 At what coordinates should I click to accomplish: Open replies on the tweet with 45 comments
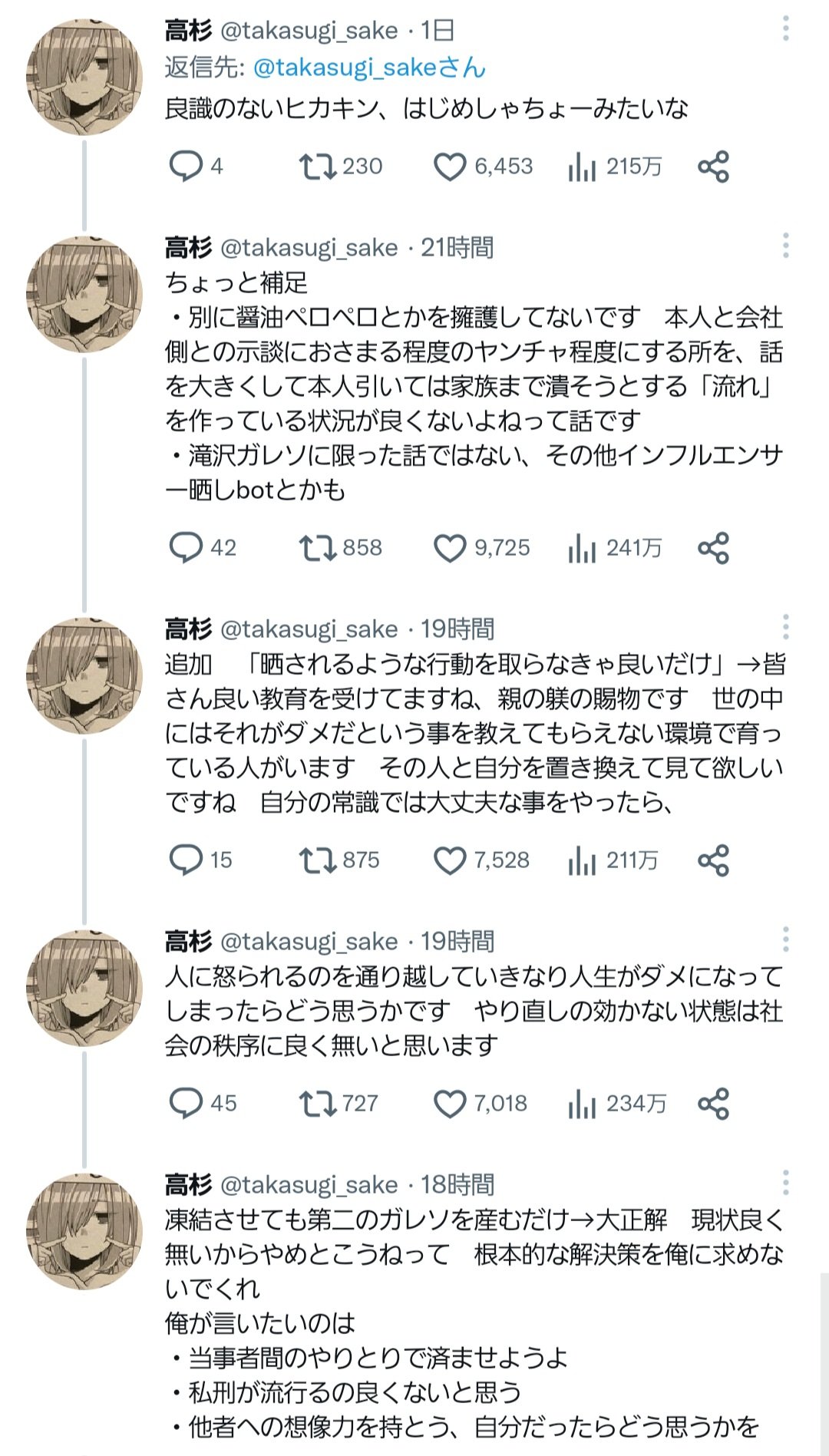click(186, 1104)
